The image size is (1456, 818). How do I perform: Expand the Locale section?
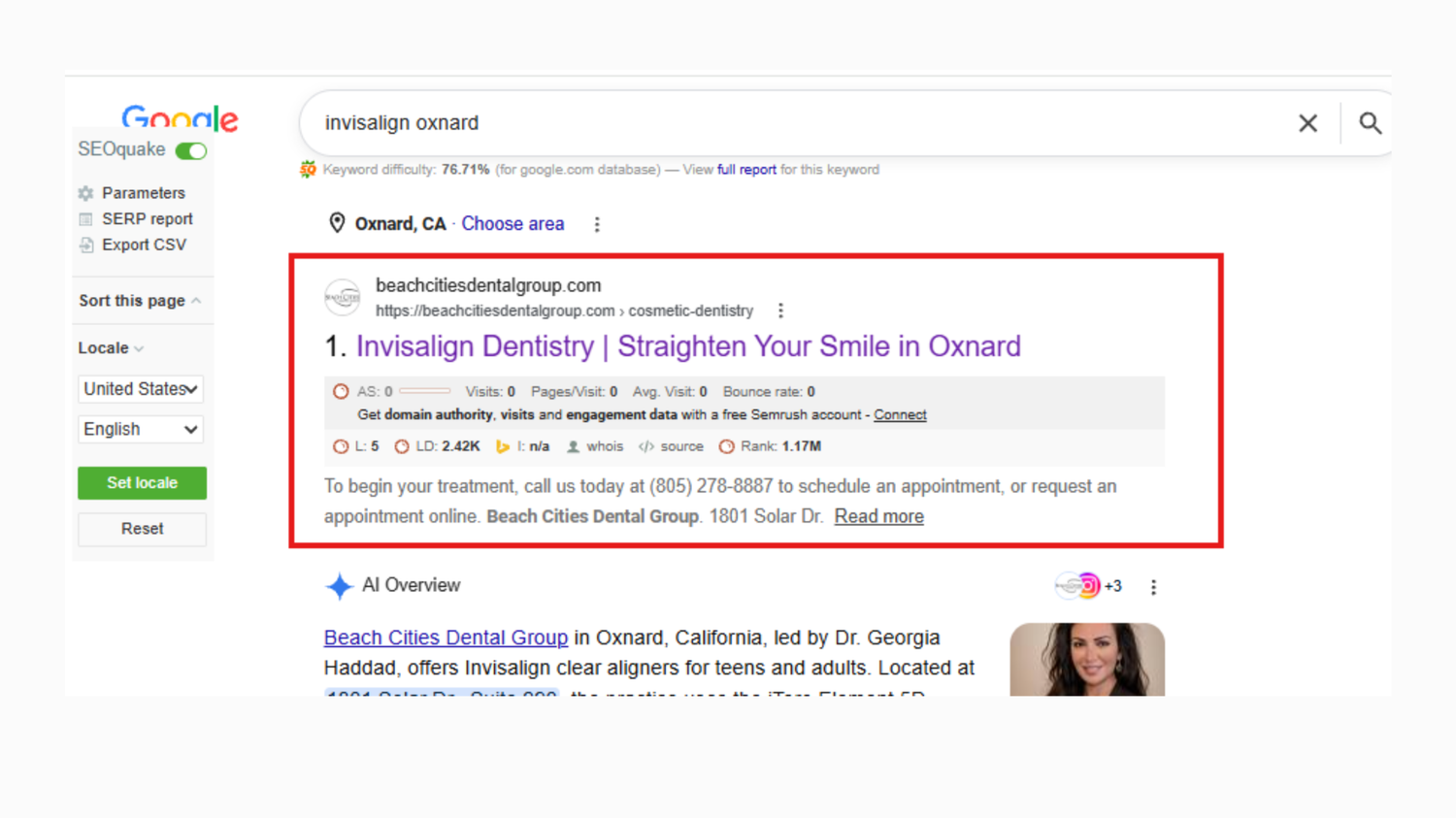[x=112, y=348]
